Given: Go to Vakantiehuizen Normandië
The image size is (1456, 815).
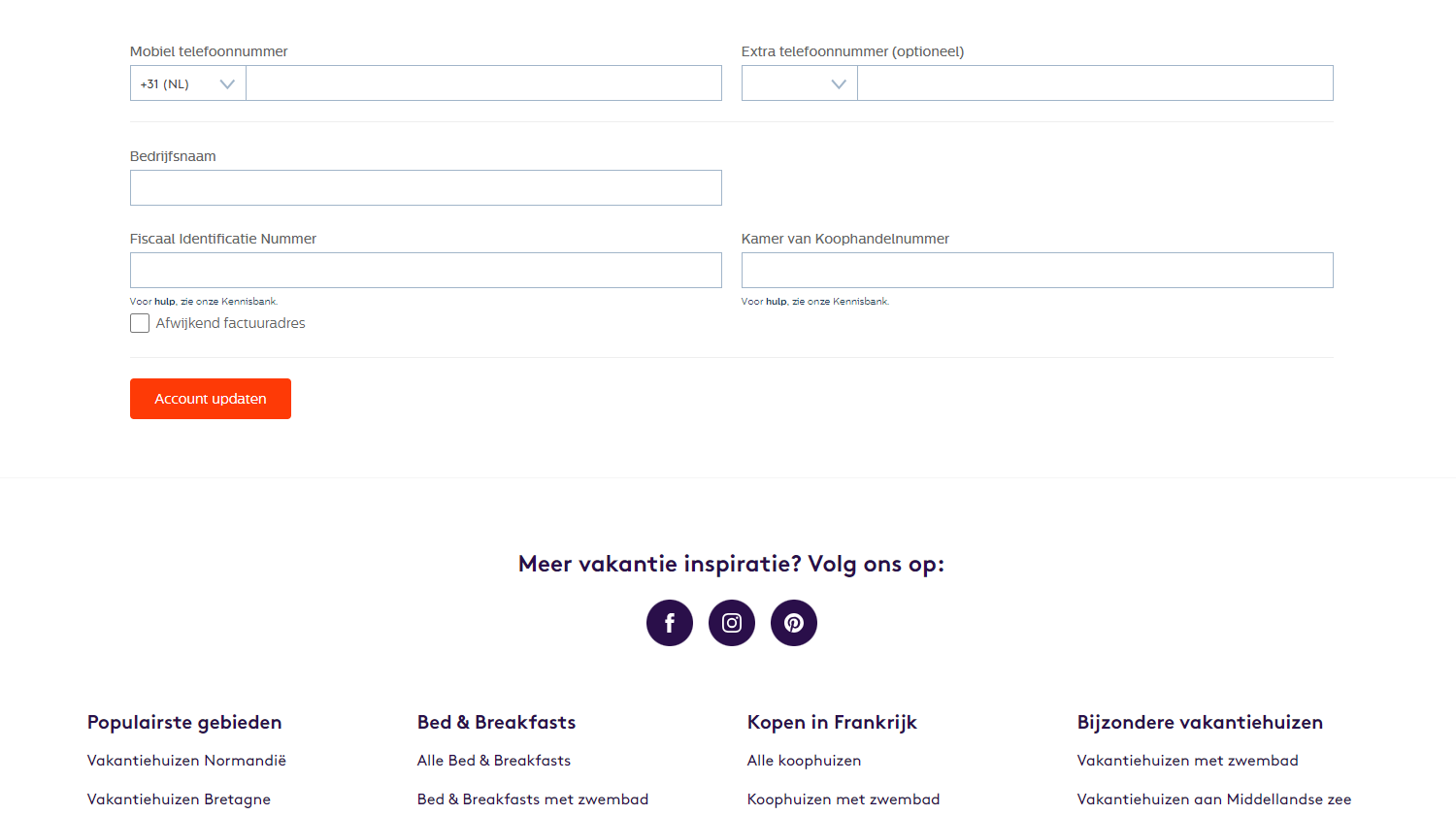Looking at the screenshot, I should point(186,761).
